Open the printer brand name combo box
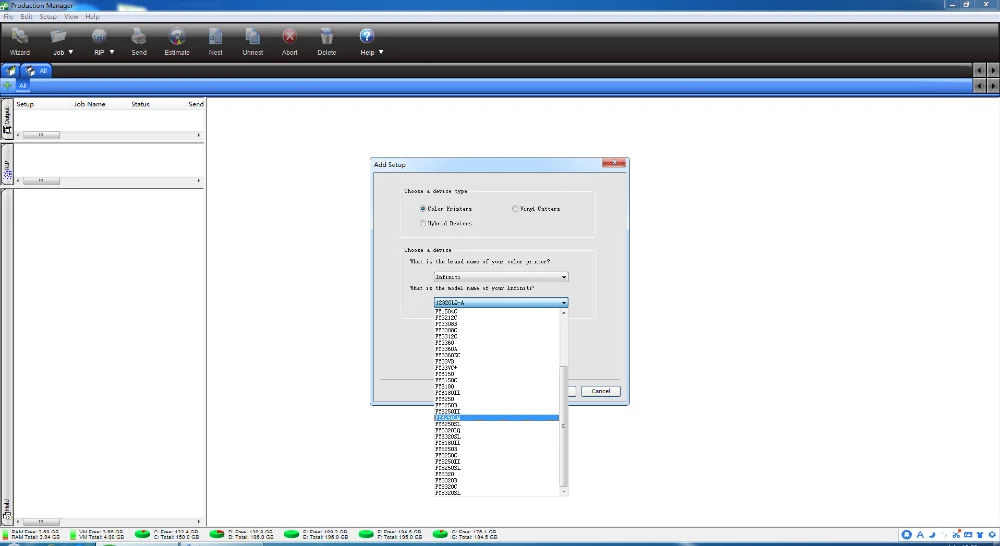 click(x=501, y=277)
